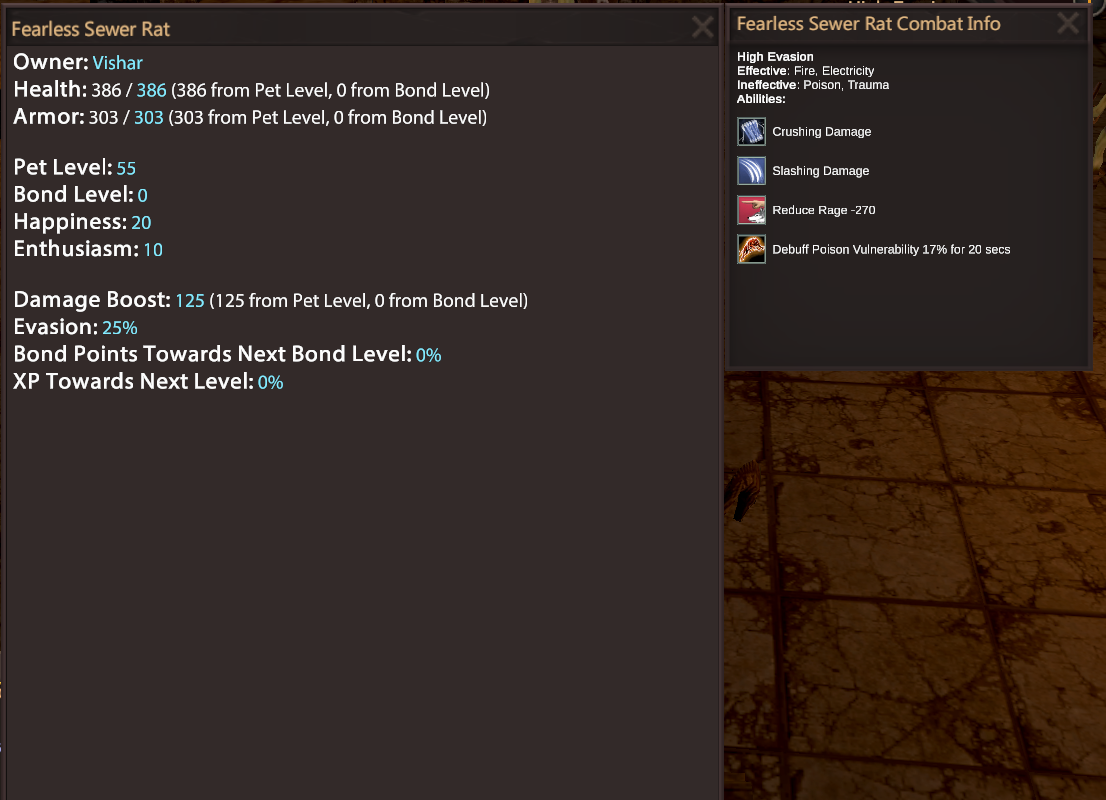1106x800 pixels.
Task: Click XP Towards Next Level percentage
Action: coord(270,382)
